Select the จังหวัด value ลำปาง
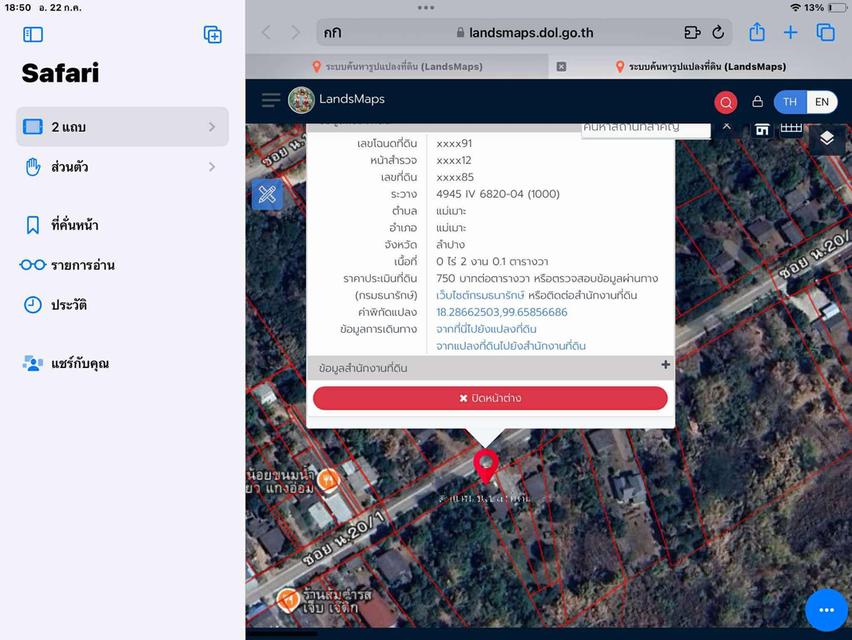This screenshot has width=852, height=640. [450, 244]
